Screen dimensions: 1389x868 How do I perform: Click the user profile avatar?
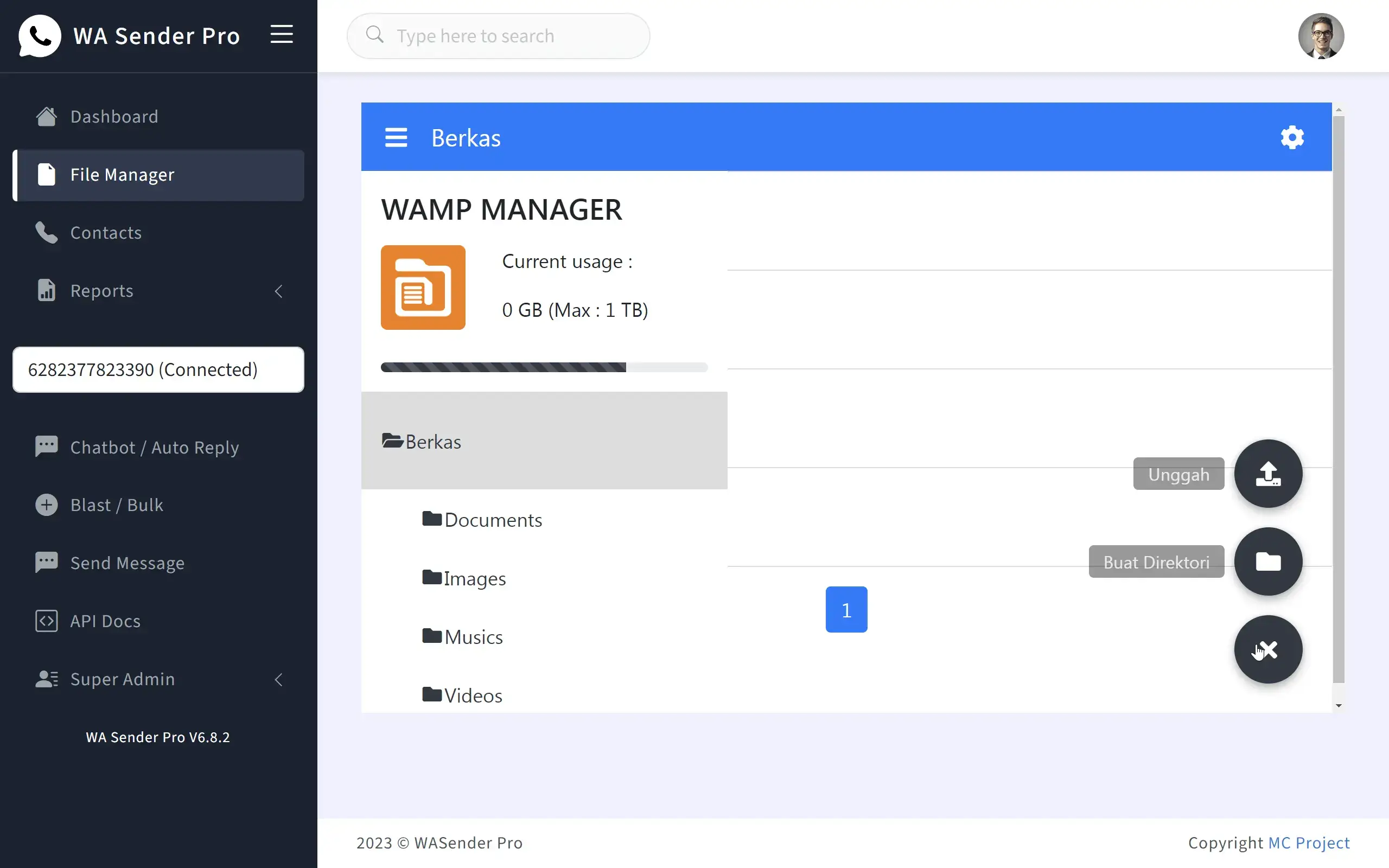point(1321,36)
